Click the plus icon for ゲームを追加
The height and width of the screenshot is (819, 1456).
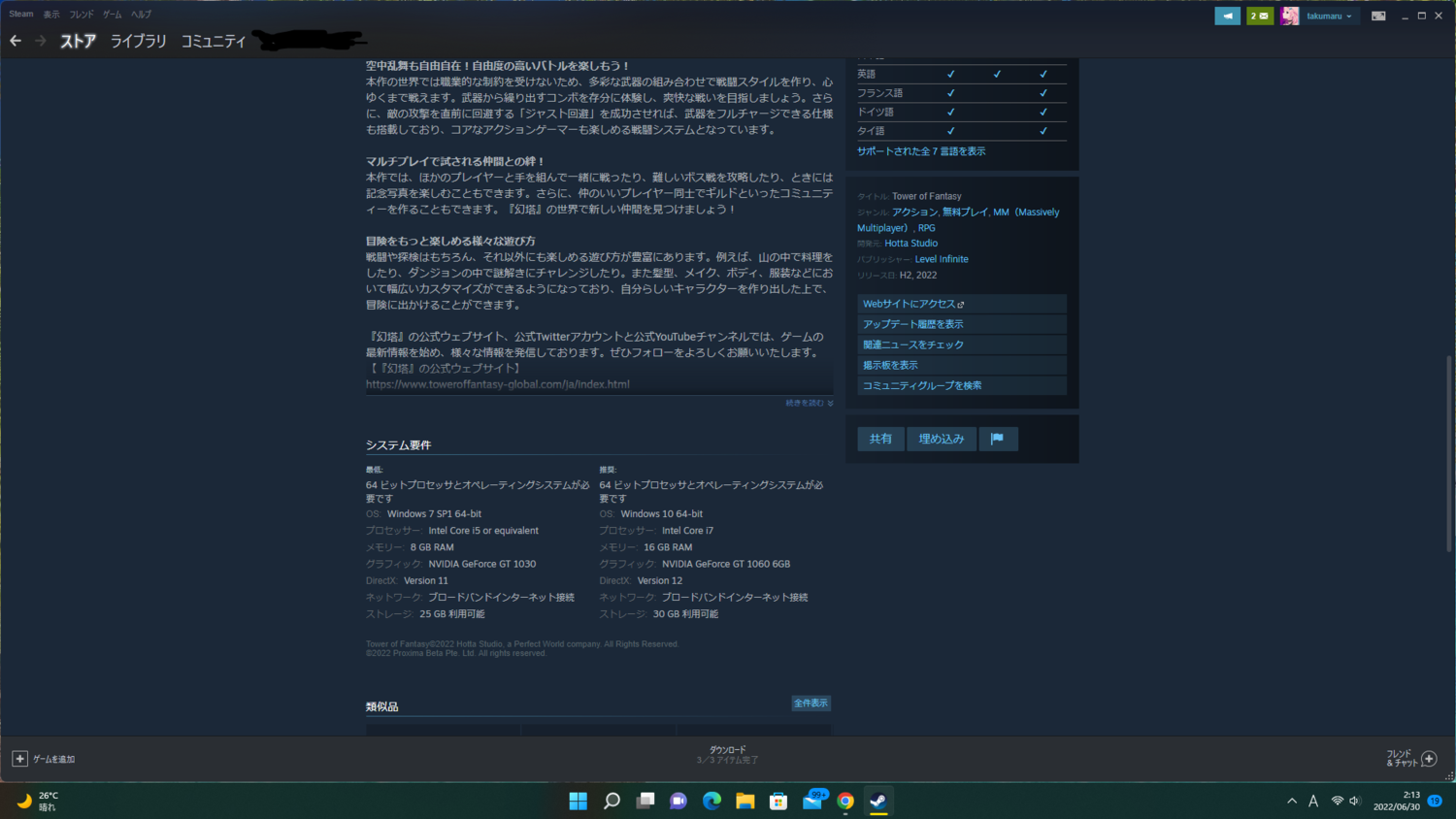click(x=19, y=759)
